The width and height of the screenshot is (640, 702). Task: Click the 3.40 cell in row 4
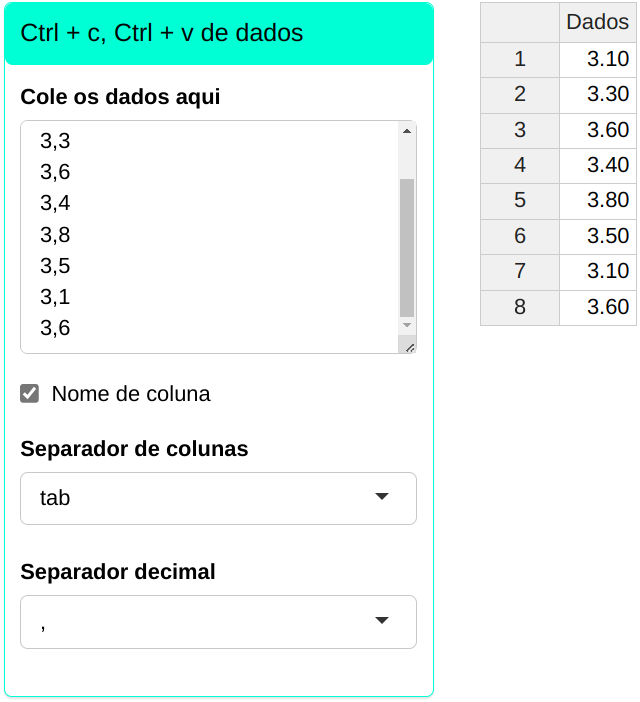pos(597,165)
